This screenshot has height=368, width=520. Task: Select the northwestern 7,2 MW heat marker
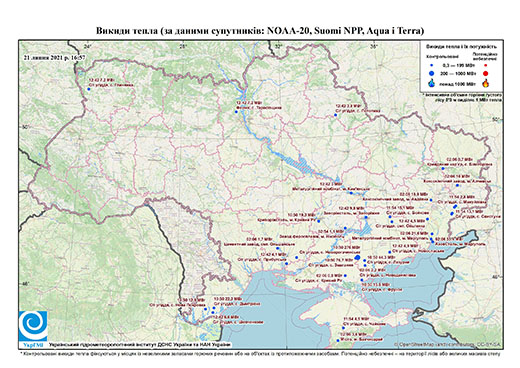(89, 89)
